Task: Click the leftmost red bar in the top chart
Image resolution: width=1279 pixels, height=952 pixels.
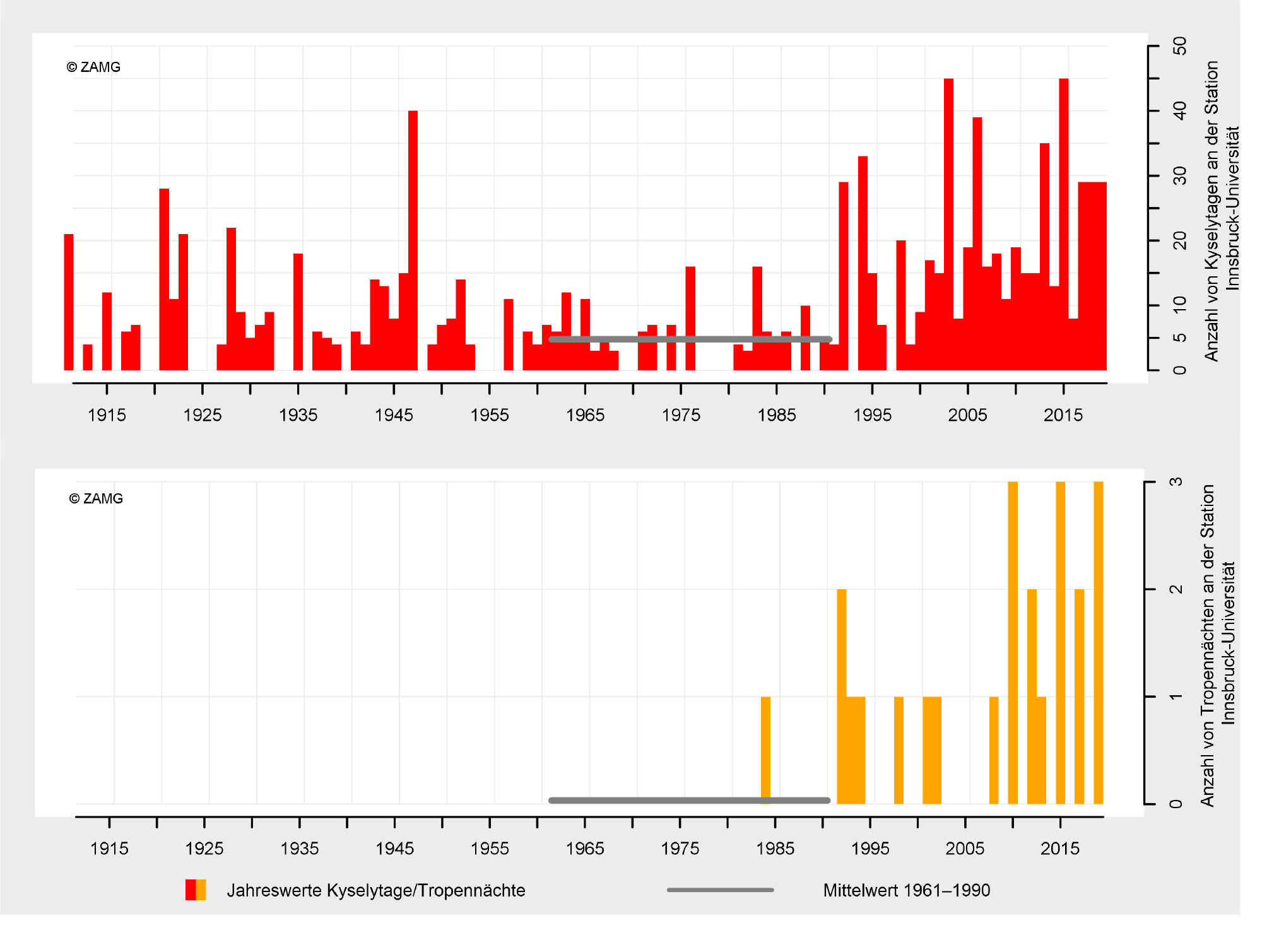Action: tap(69, 302)
